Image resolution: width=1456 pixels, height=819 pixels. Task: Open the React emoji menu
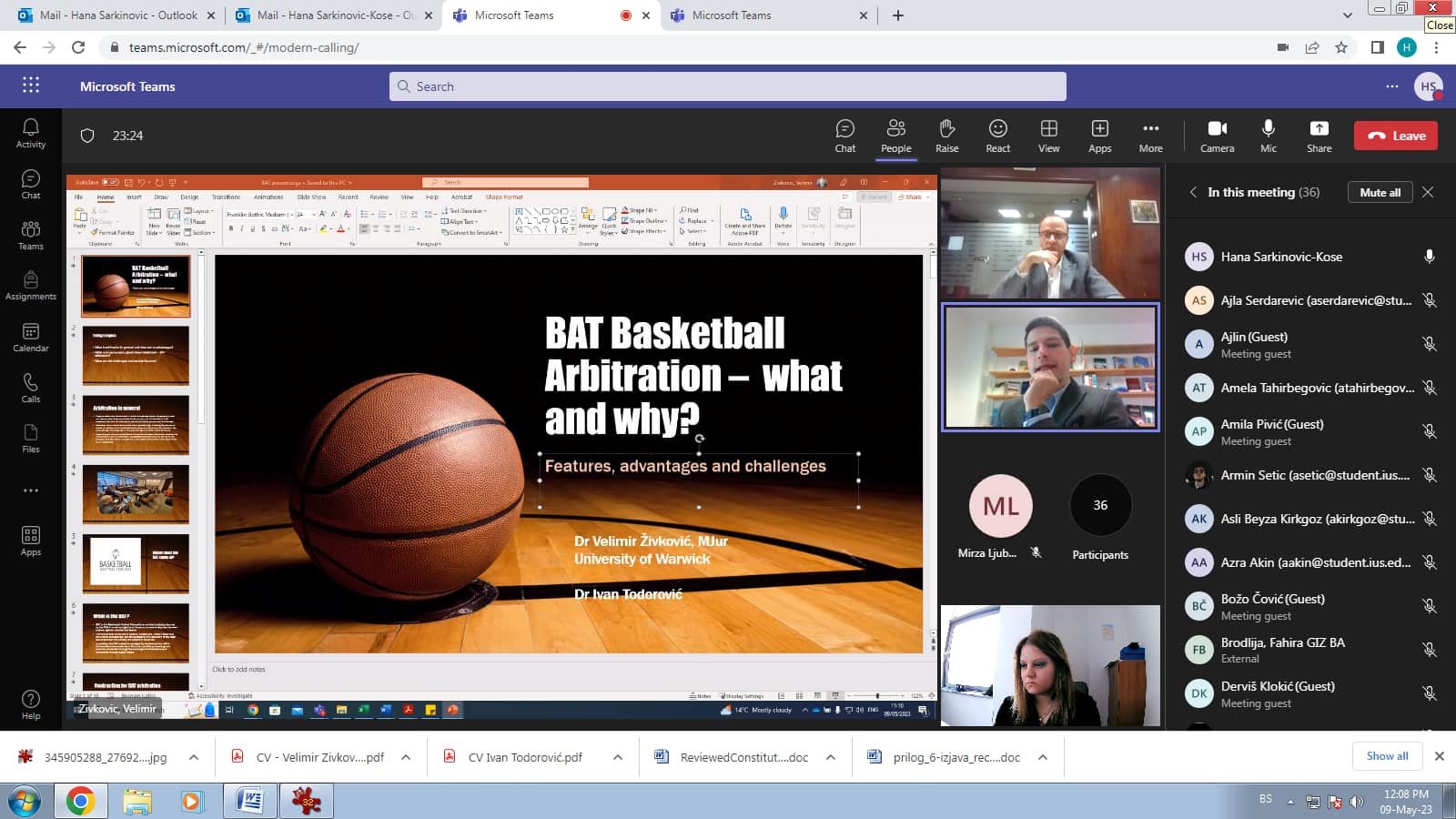[x=997, y=136]
